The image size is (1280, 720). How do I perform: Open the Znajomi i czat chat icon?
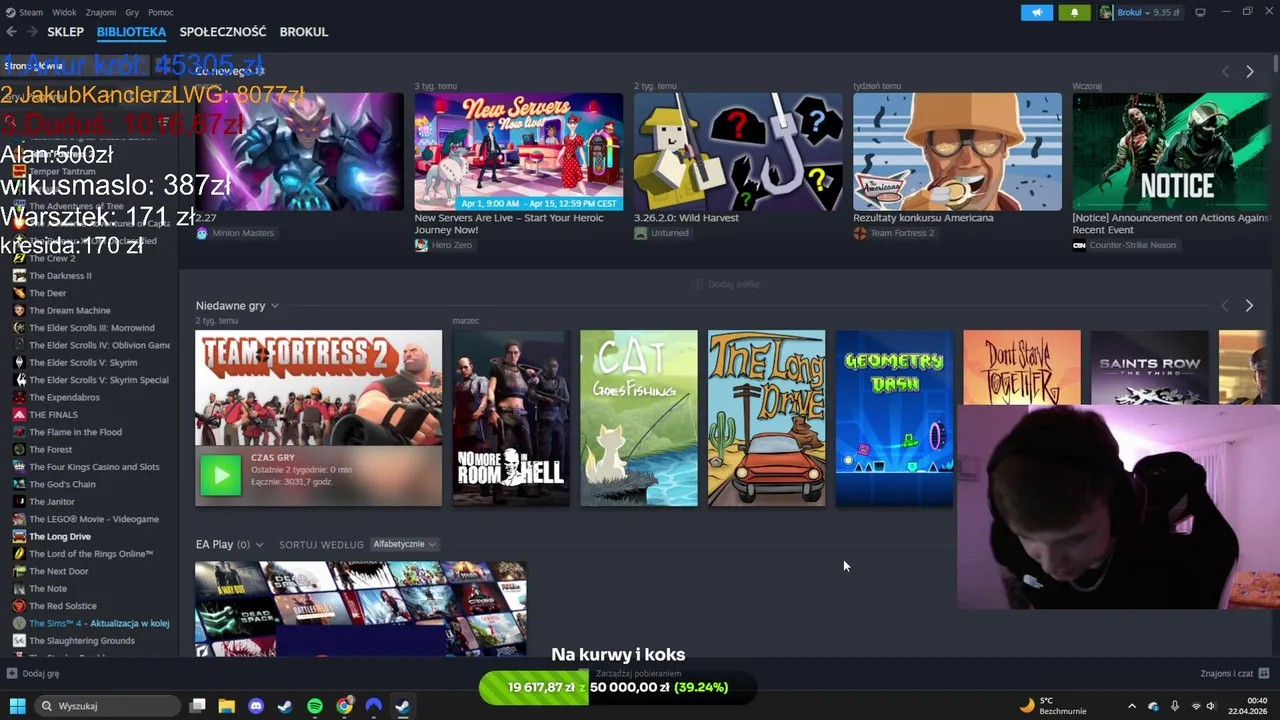(x=1264, y=673)
